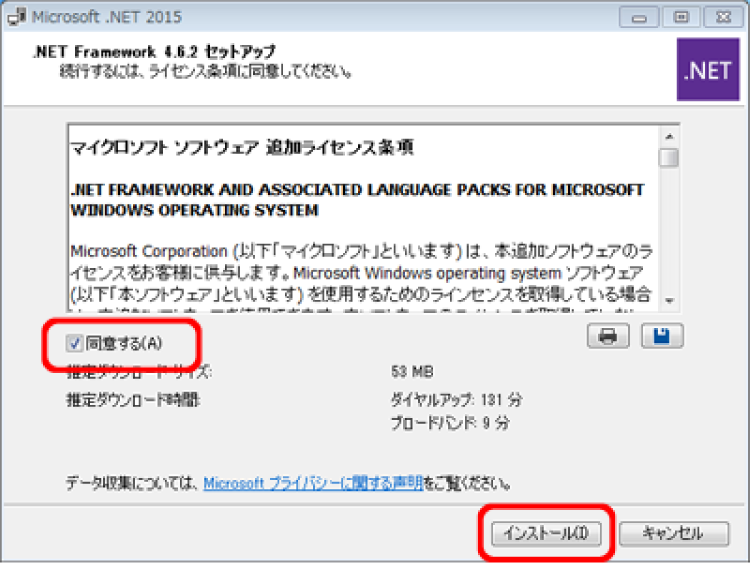Close the Microsoft .NET 2015 window

coord(724,18)
